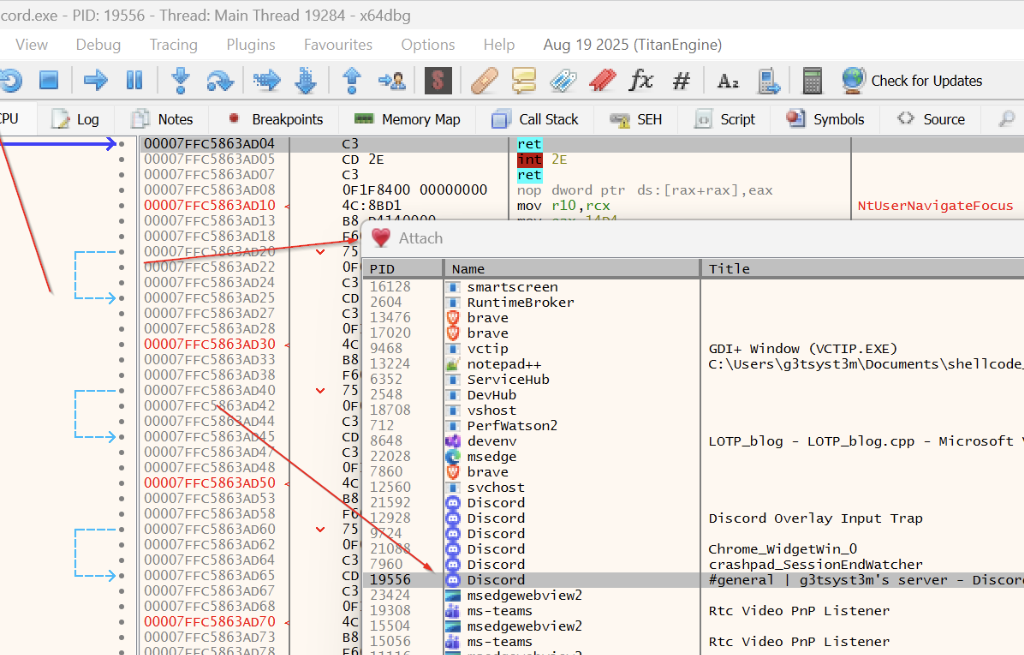This screenshot has height=655, width=1024.
Task: Switch to the Breakpoints tab
Action: 275,119
